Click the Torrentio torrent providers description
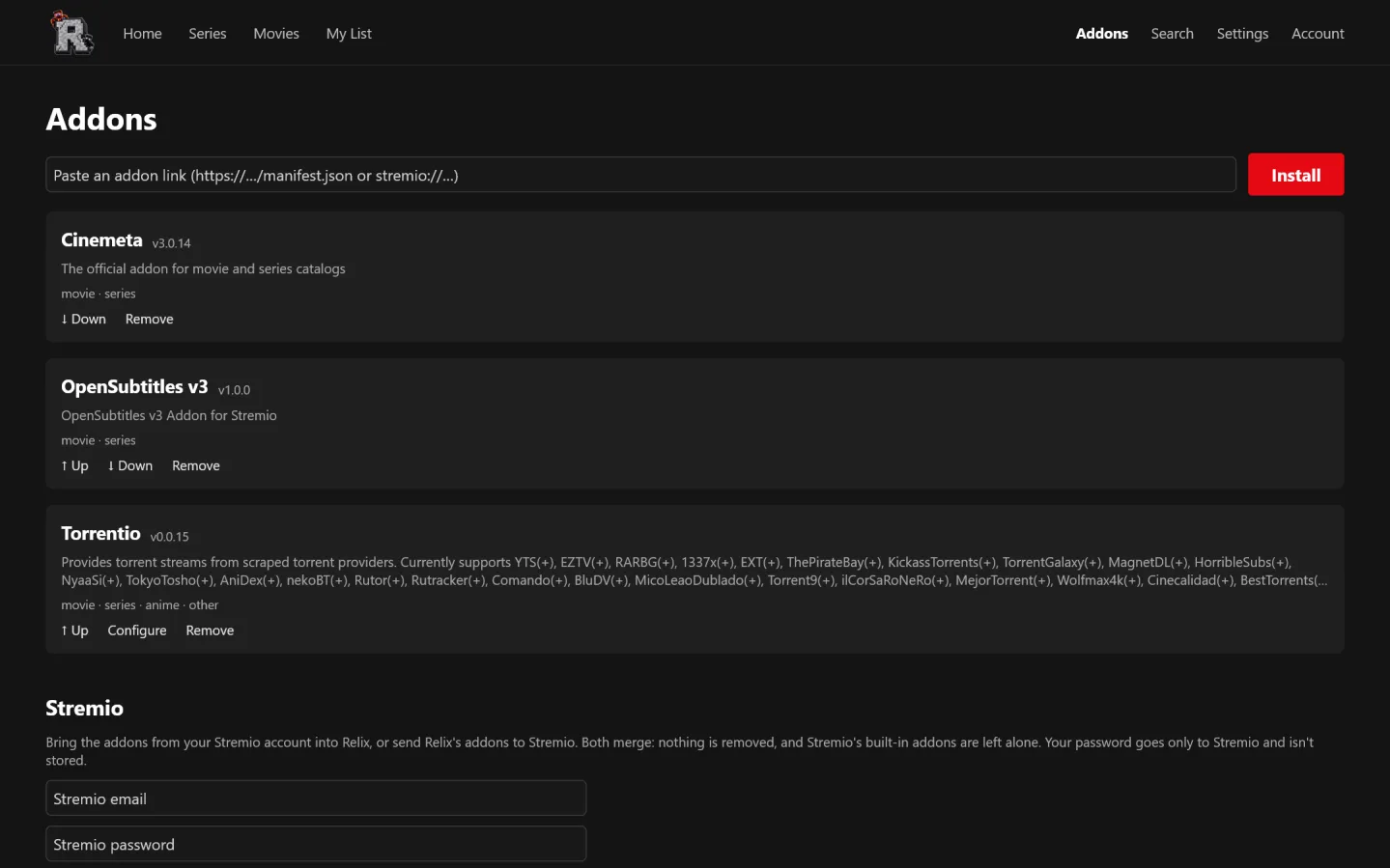The width and height of the screenshot is (1390, 868). [x=695, y=572]
